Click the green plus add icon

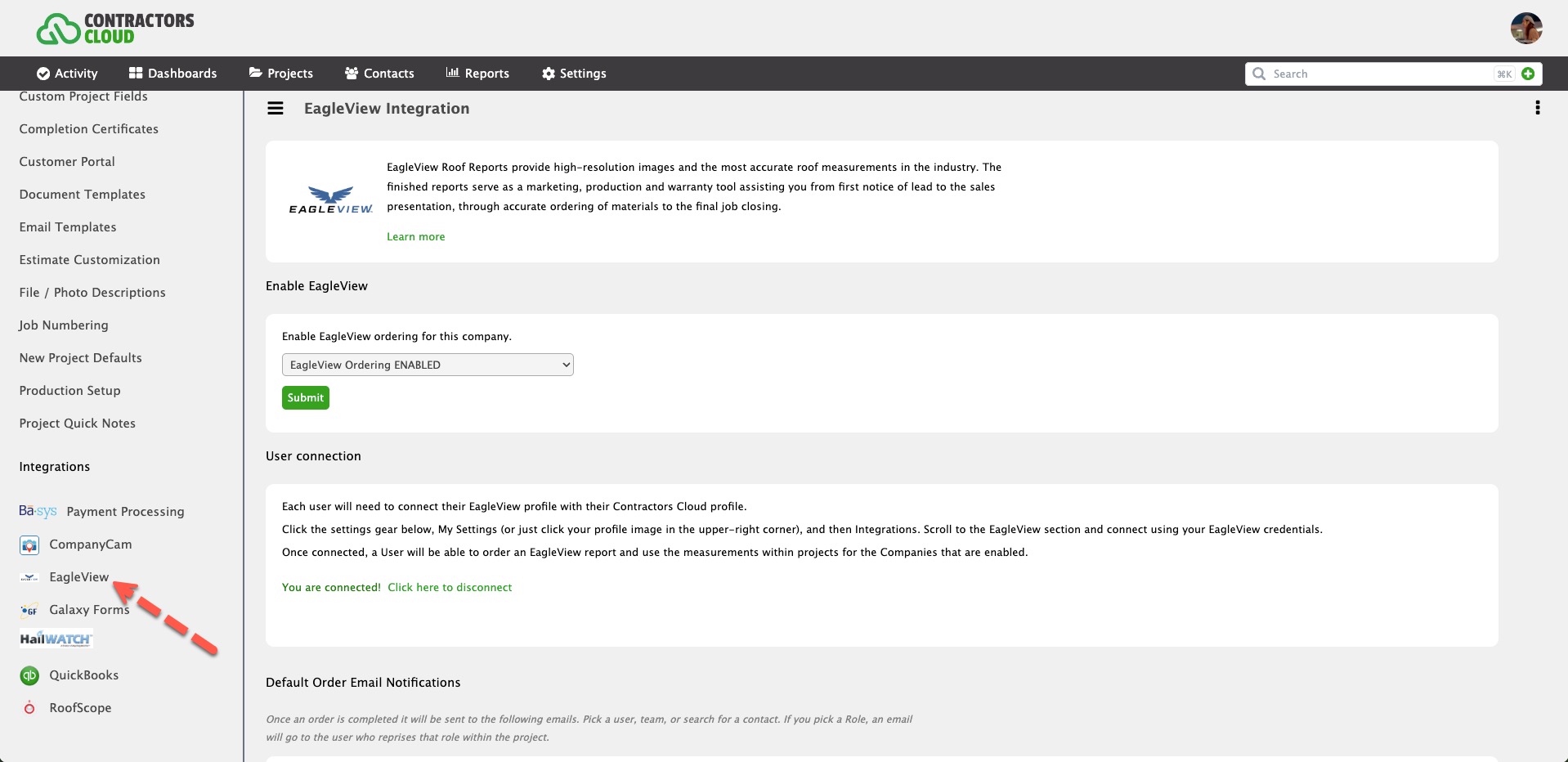point(1528,74)
